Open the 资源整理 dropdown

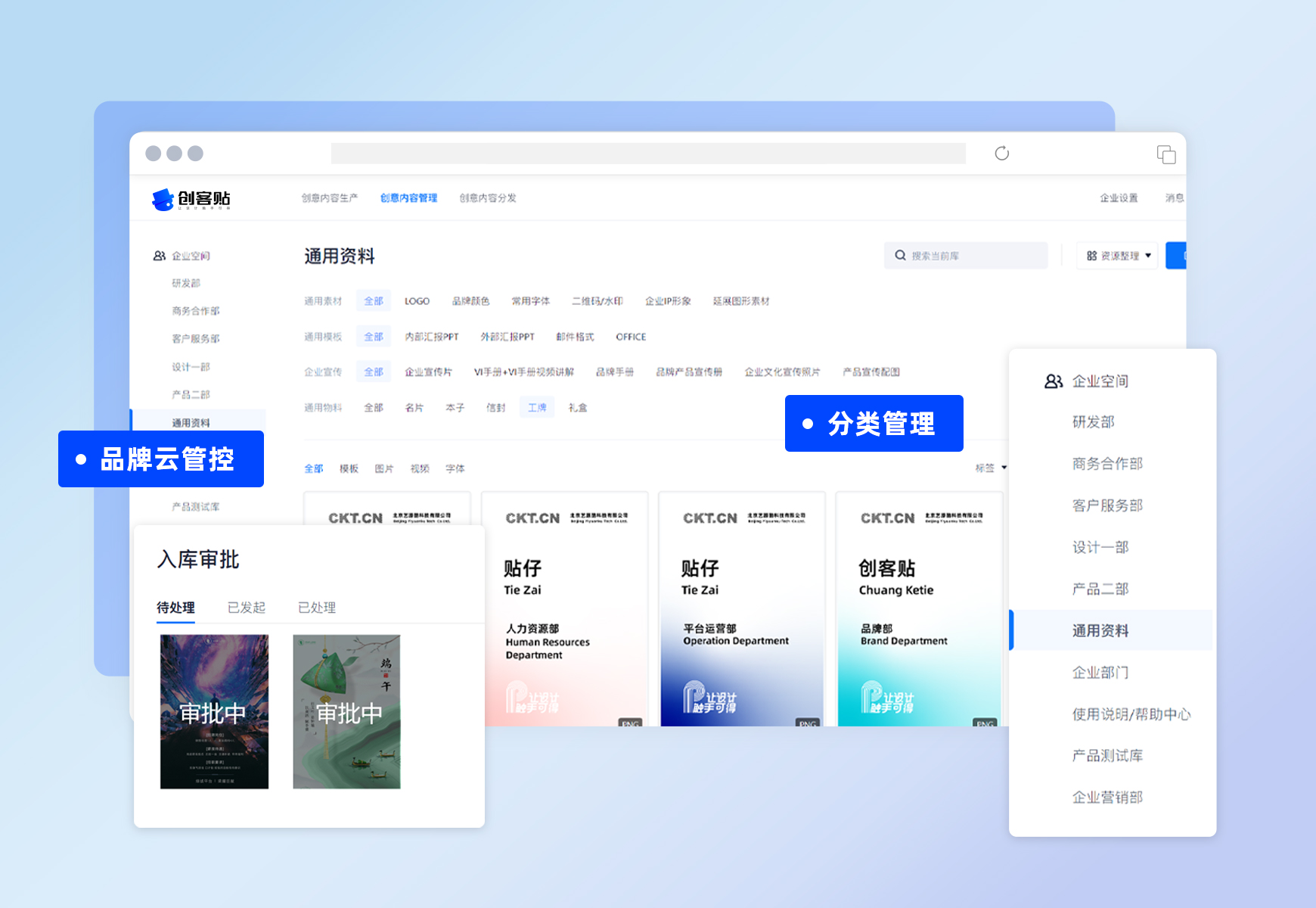tap(1118, 256)
